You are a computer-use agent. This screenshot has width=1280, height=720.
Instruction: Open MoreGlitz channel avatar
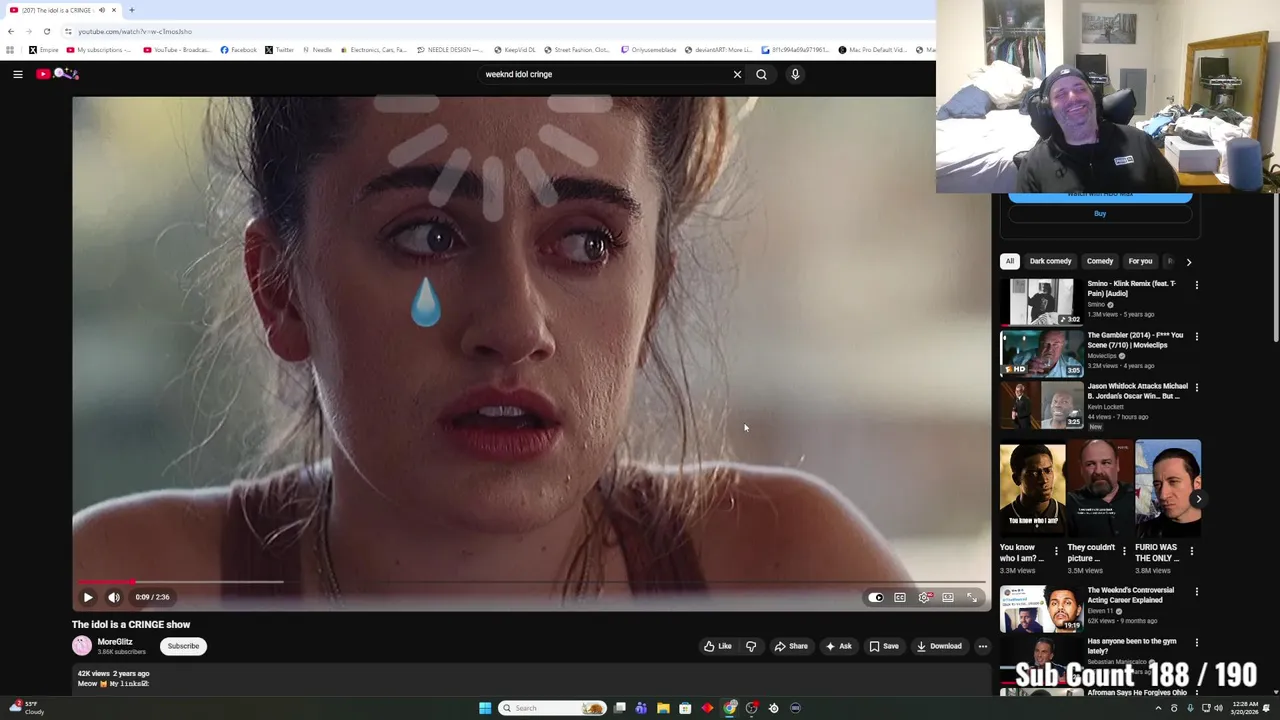pos(82,646)
